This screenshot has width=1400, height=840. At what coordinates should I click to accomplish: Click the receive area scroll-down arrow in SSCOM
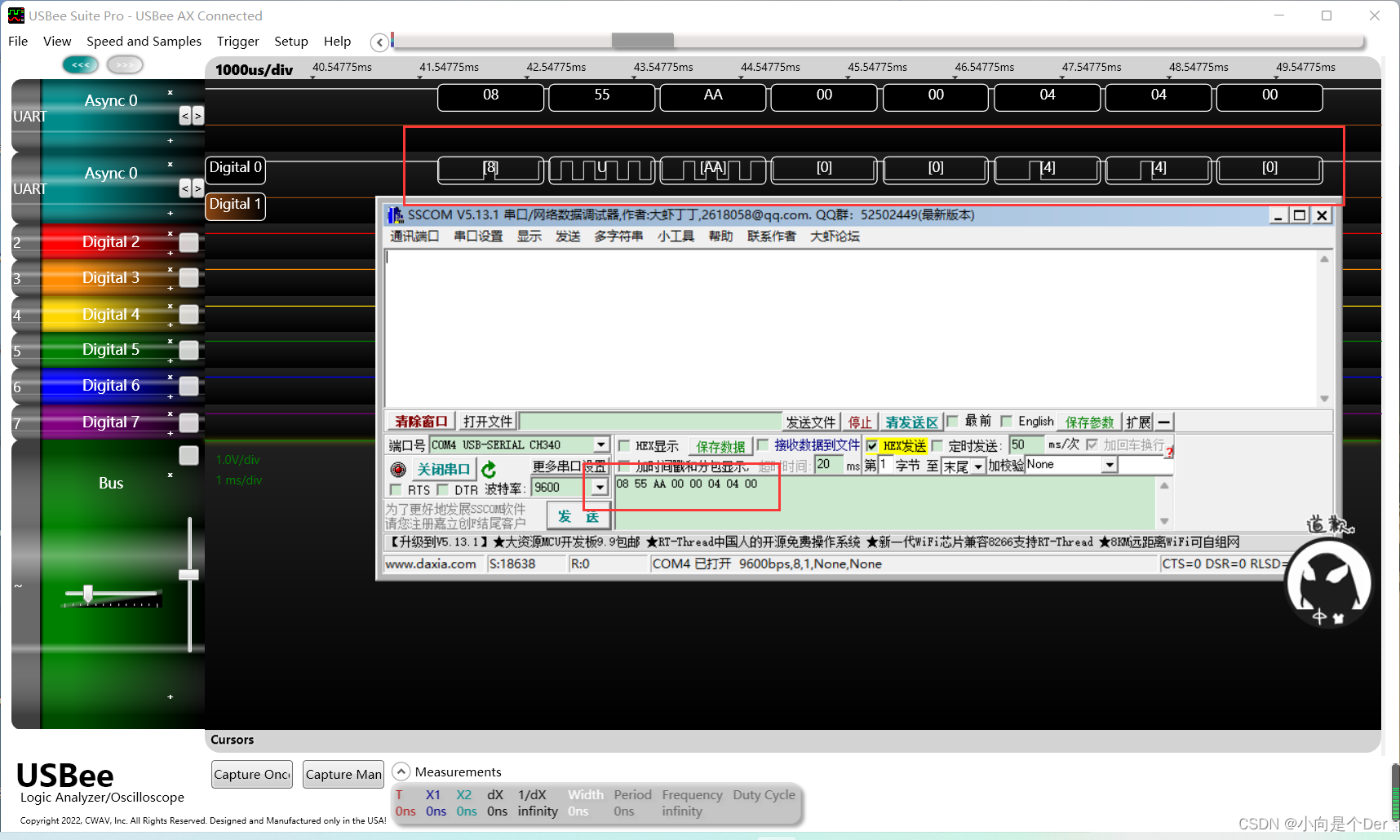1324,399
